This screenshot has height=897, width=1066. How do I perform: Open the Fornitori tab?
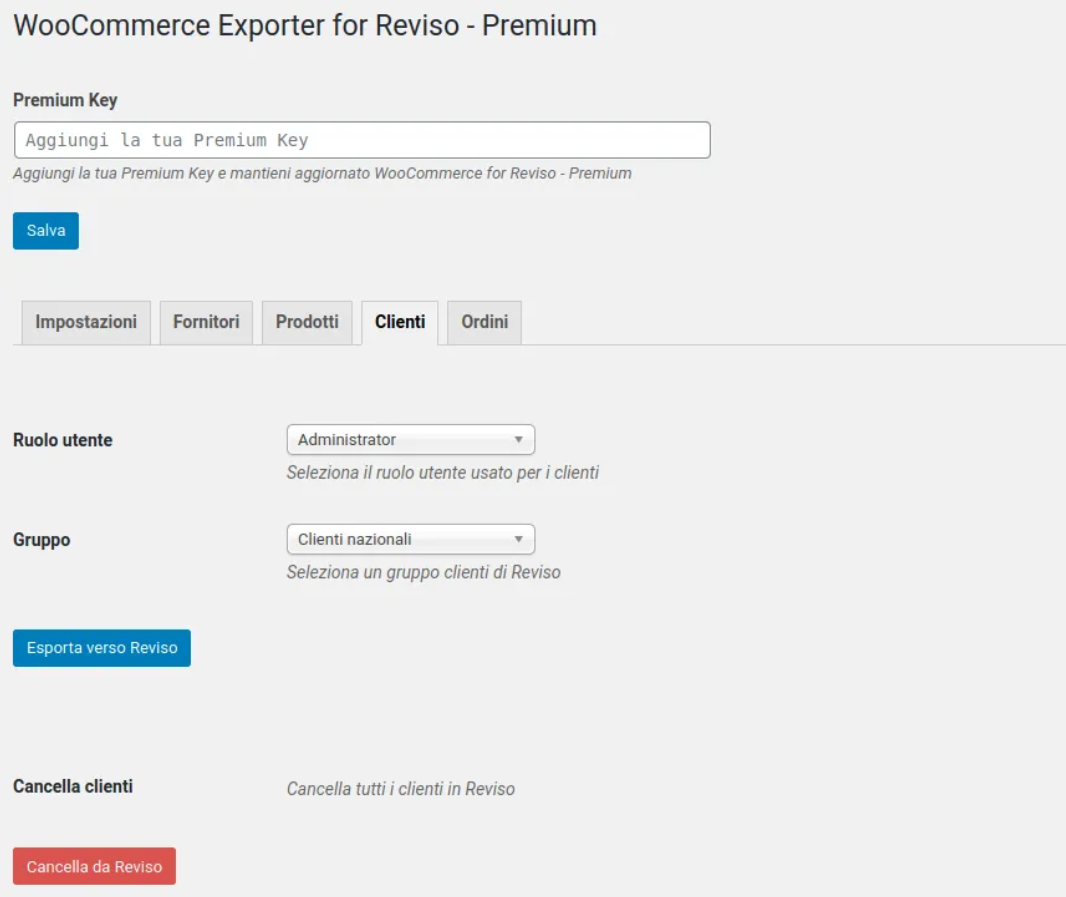206,322
